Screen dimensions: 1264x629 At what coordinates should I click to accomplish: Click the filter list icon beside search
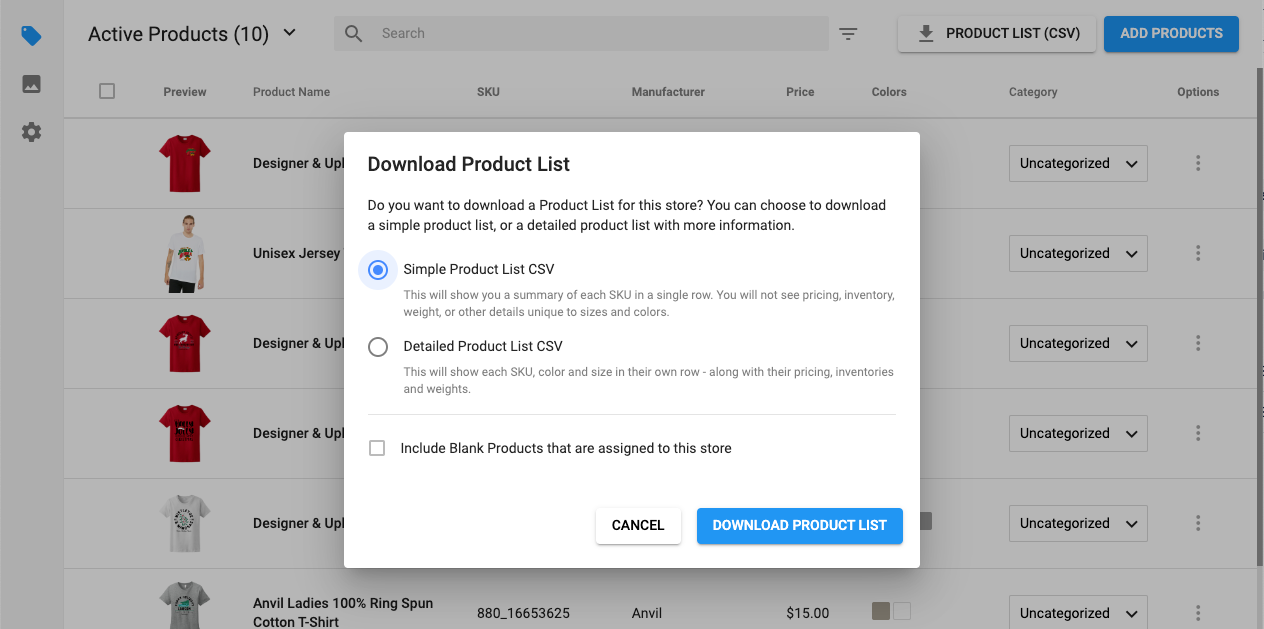(x=848, y=34)
